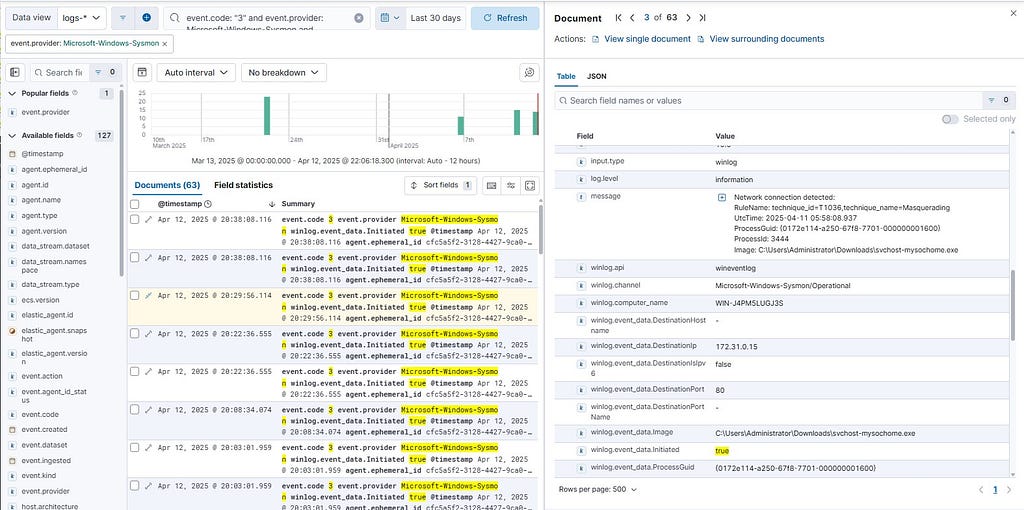Click the elastic_agent.snapshot field icon
This screenshot has width=1024, height=510.
click(12, 330)
